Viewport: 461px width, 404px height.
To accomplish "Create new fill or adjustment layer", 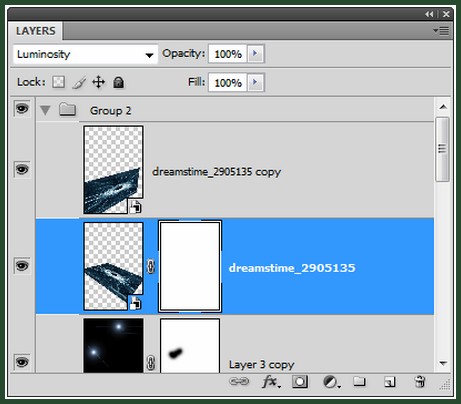I will point(331,382).
